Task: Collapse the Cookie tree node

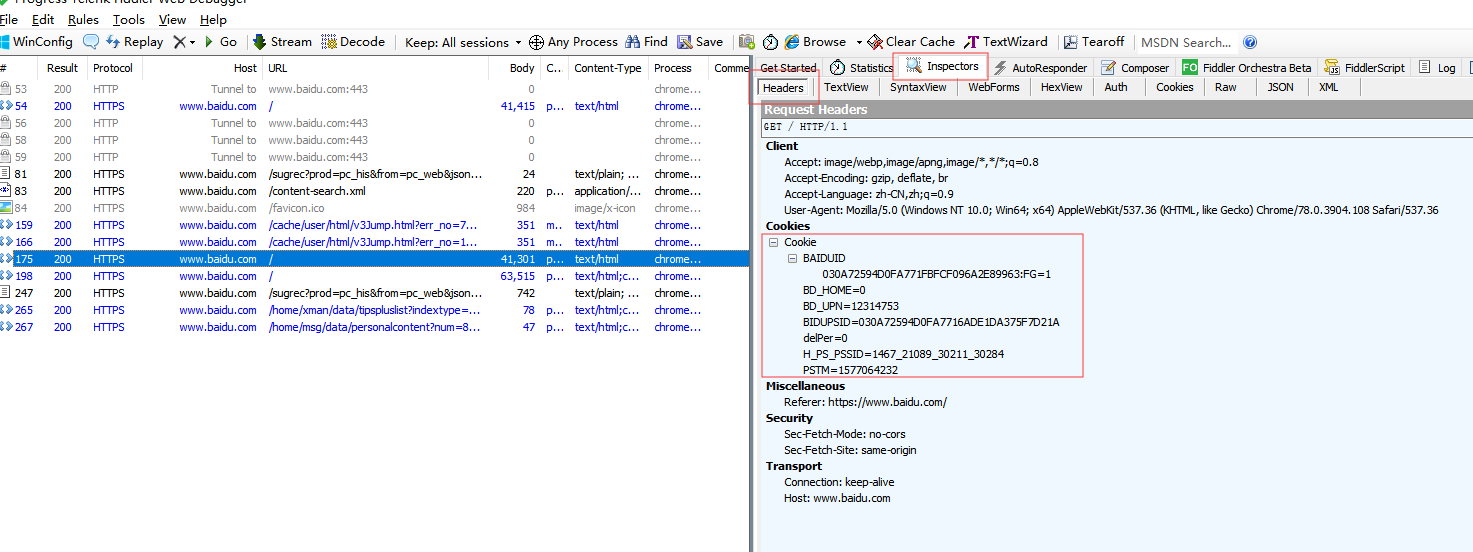Action: pyautogui.click(x=773, y=242)
